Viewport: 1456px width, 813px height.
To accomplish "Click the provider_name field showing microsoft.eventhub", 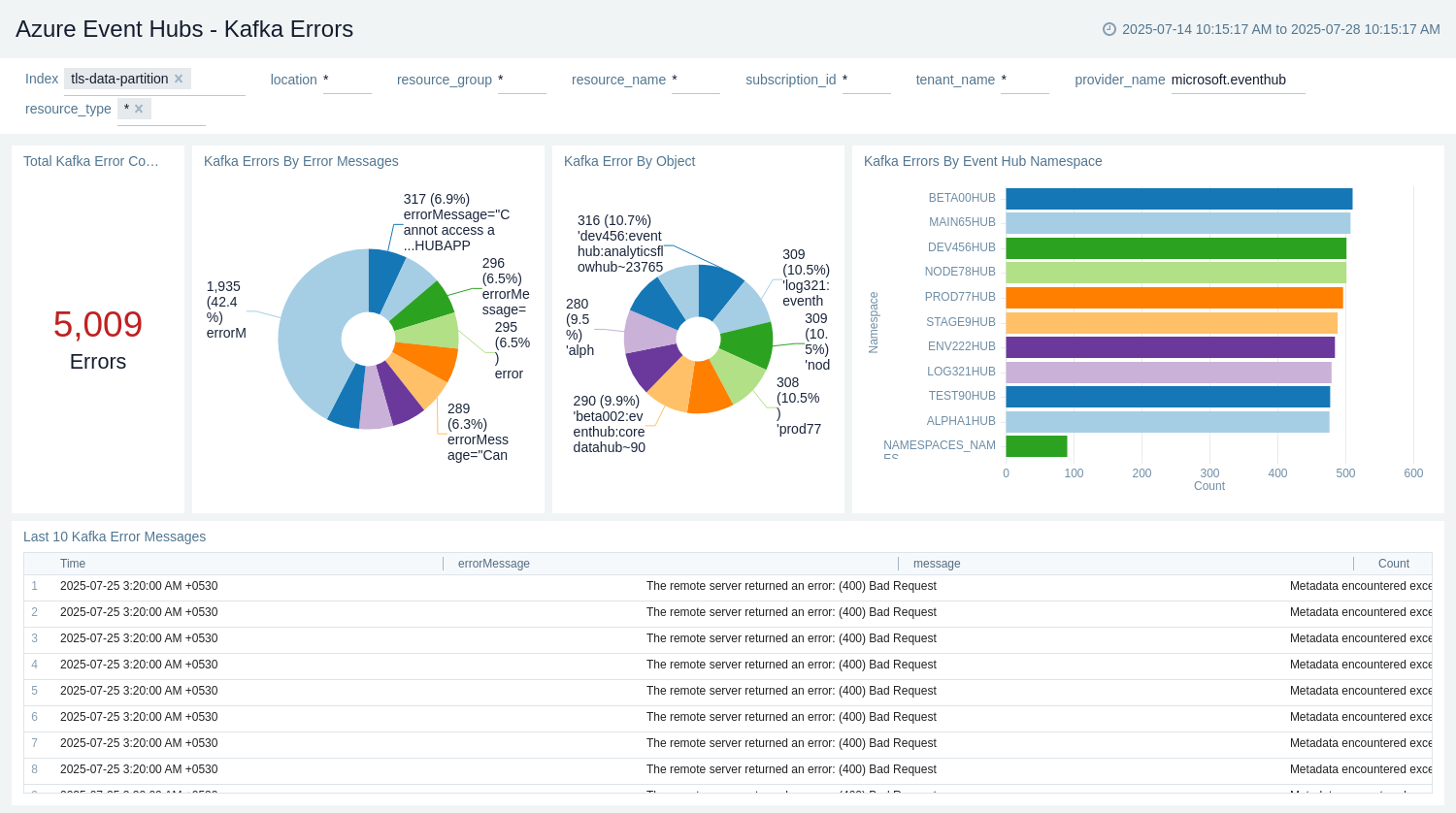I will 1239,80.
